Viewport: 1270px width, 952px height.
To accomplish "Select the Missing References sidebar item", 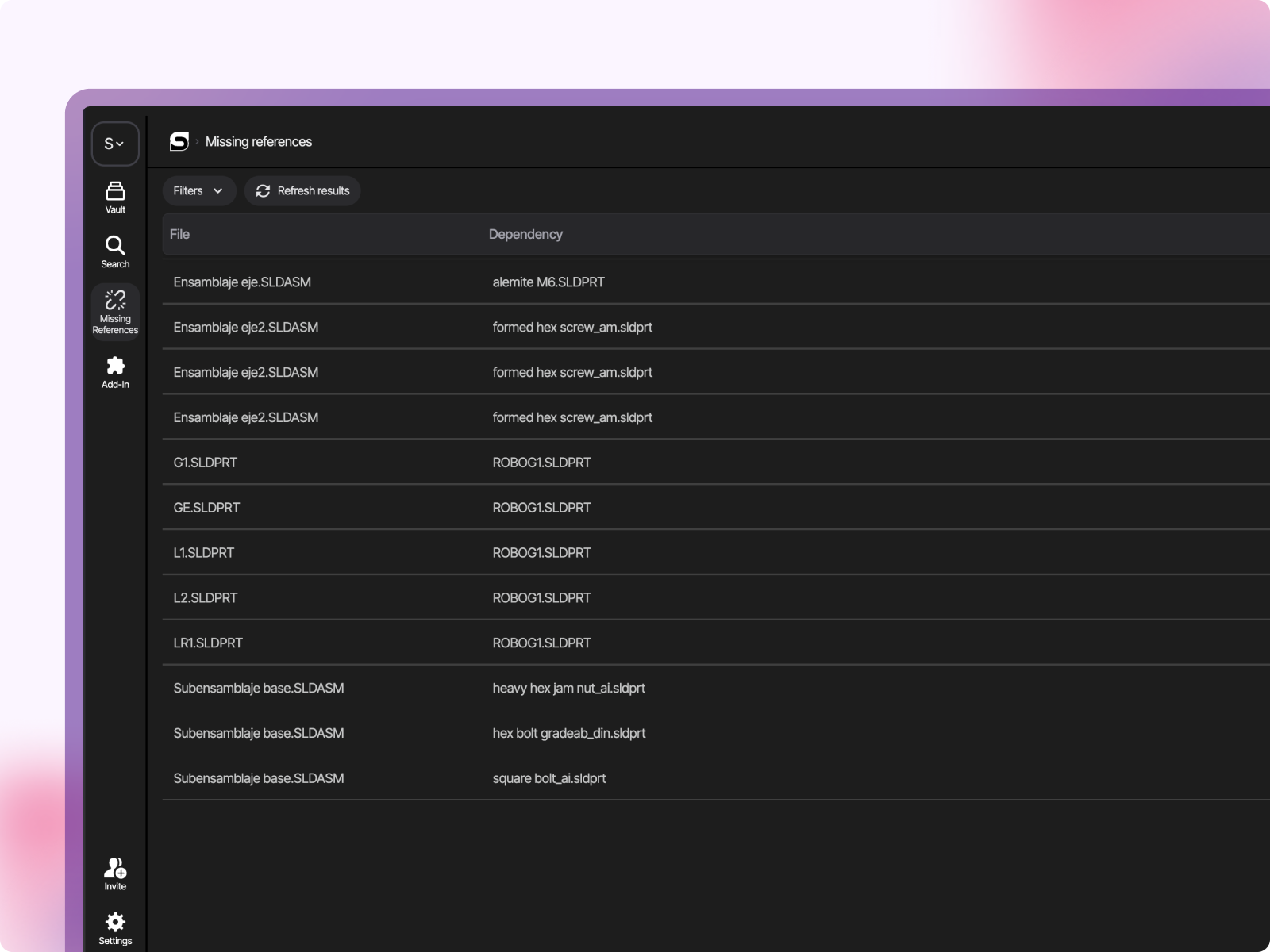I will (x=115, y=312).
